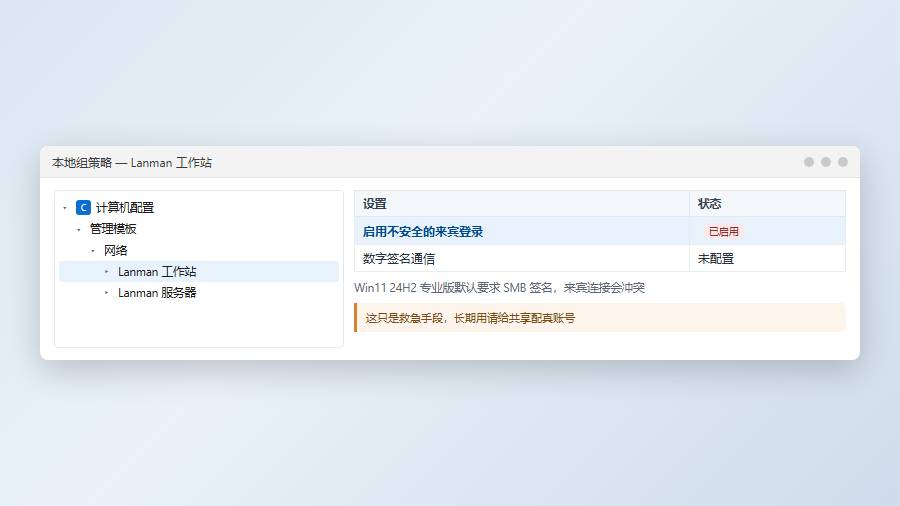
Task: Collapse the 计算机配置 tree node arrow
Action: [65, 208]
